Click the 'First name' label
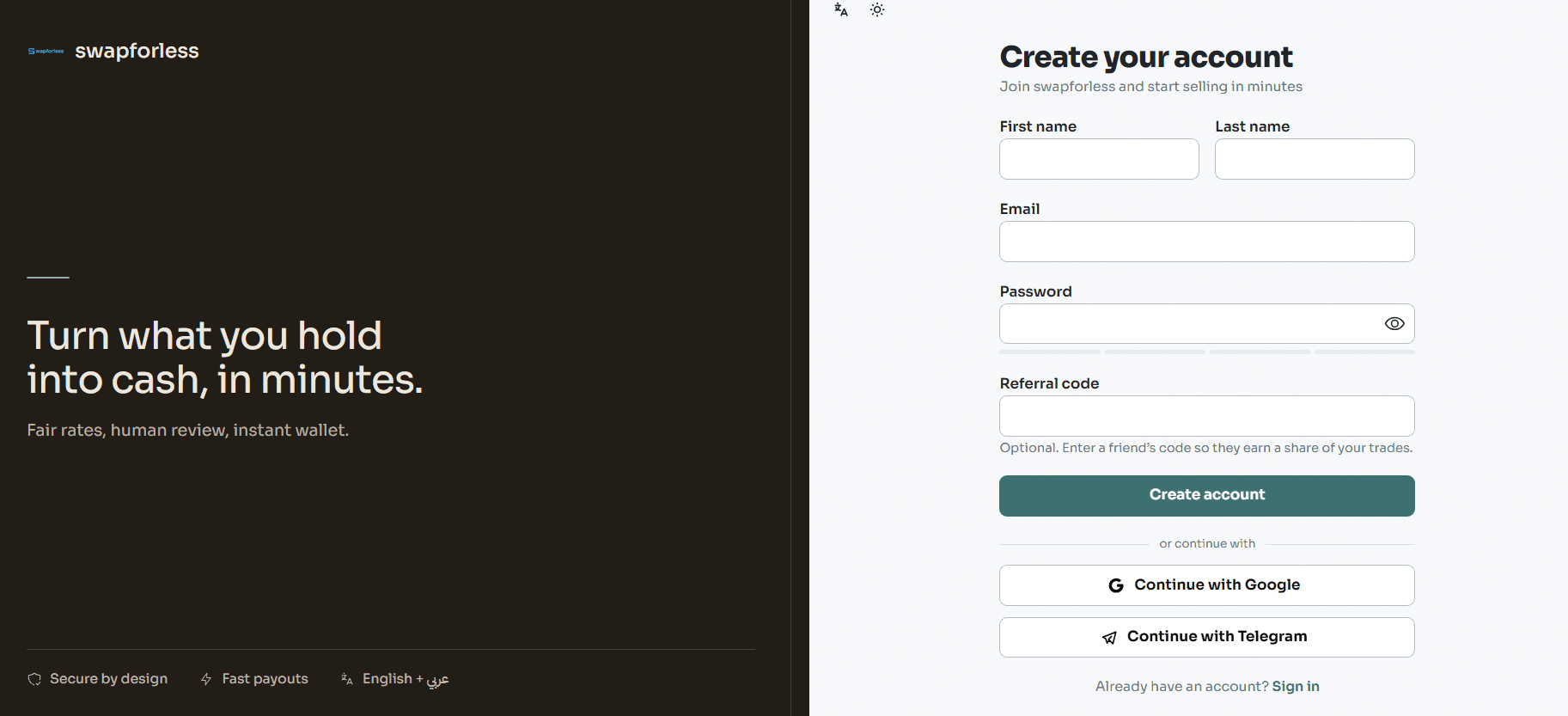 pos(1038,126)
